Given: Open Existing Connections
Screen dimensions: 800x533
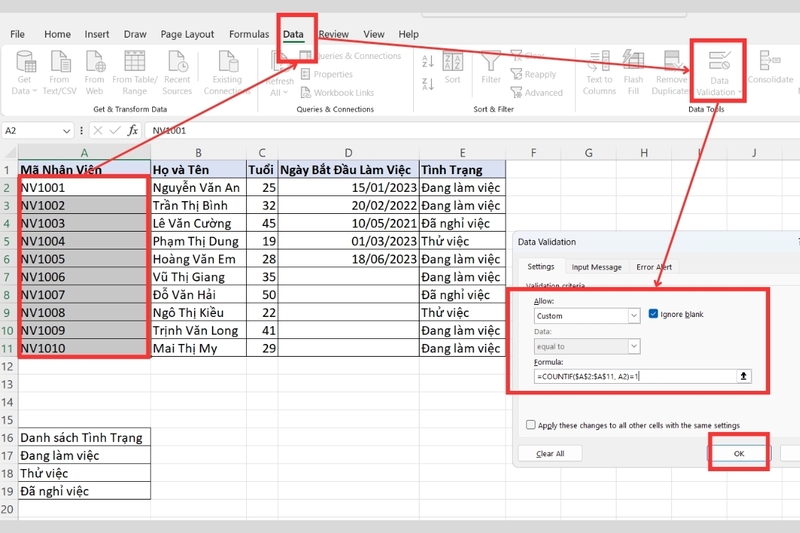Looking at the screenshot, I should pos(227,73).
